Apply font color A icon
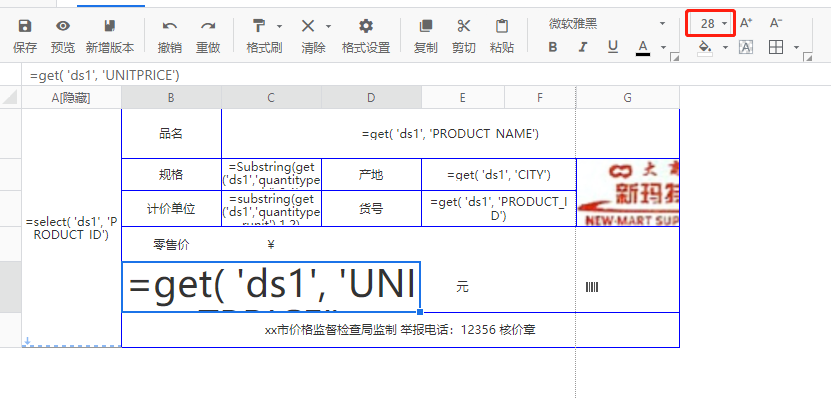Viewport: 831px width, 398px height. click(x=643, y=48)
